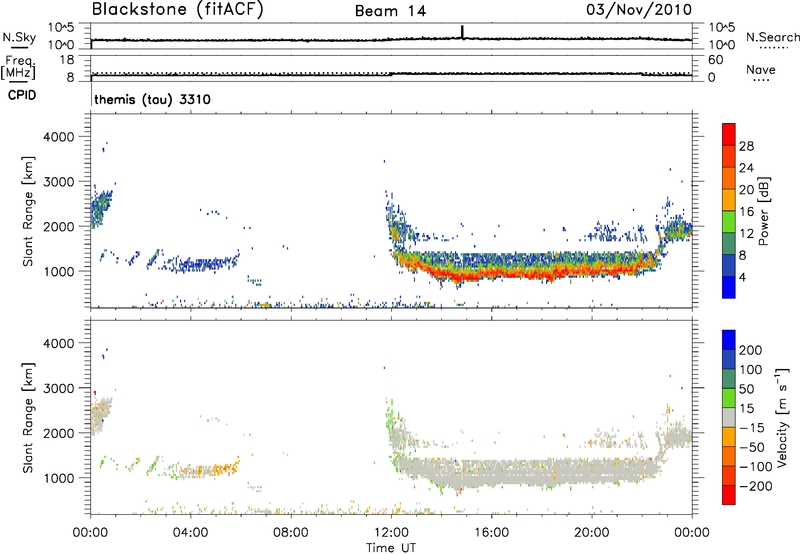Viewport: 800px width, 554px height.
Task: Click the 'Time UT' axis title
Action: pos(391,548)
